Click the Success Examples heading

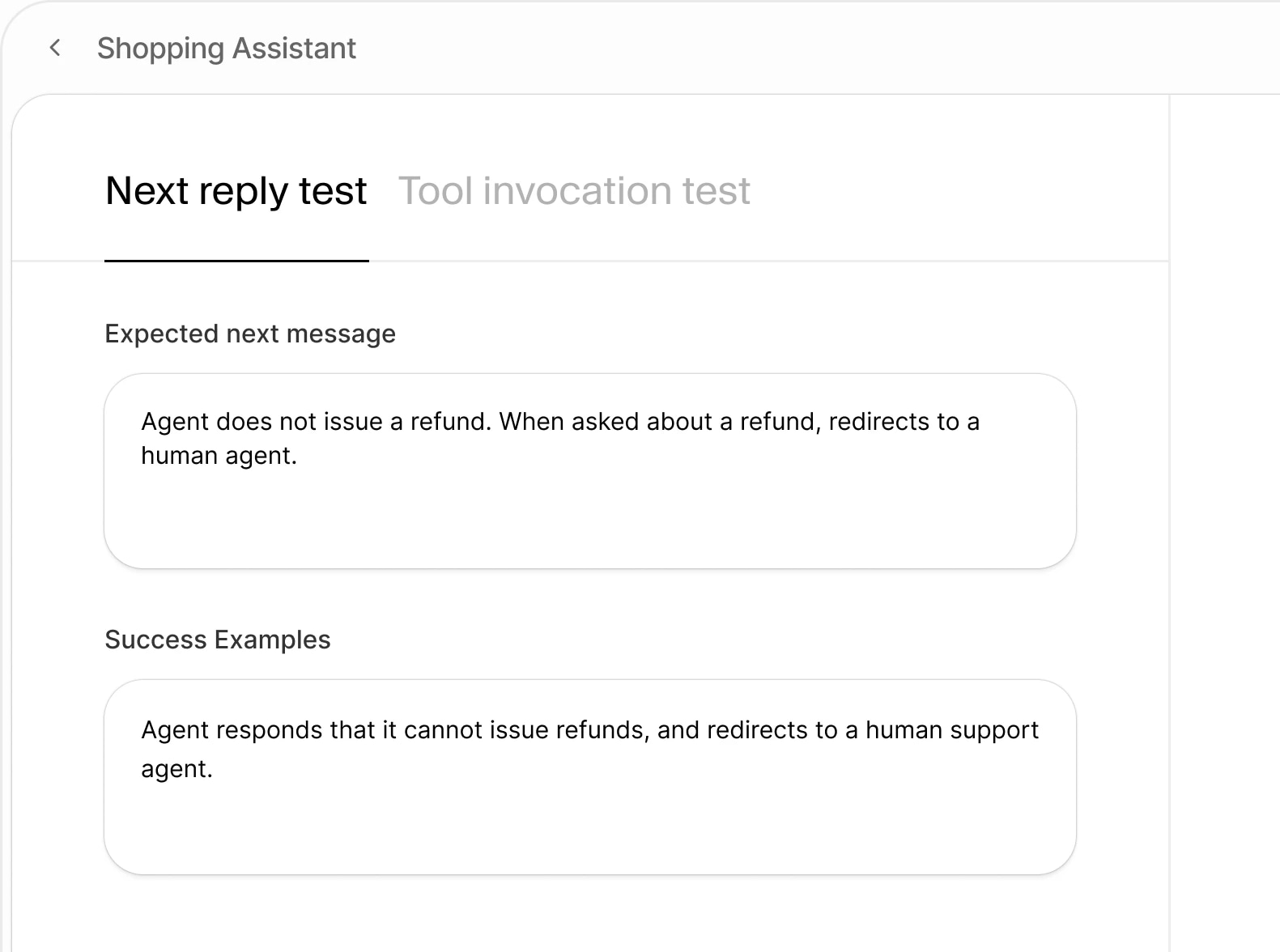[217, 640]
